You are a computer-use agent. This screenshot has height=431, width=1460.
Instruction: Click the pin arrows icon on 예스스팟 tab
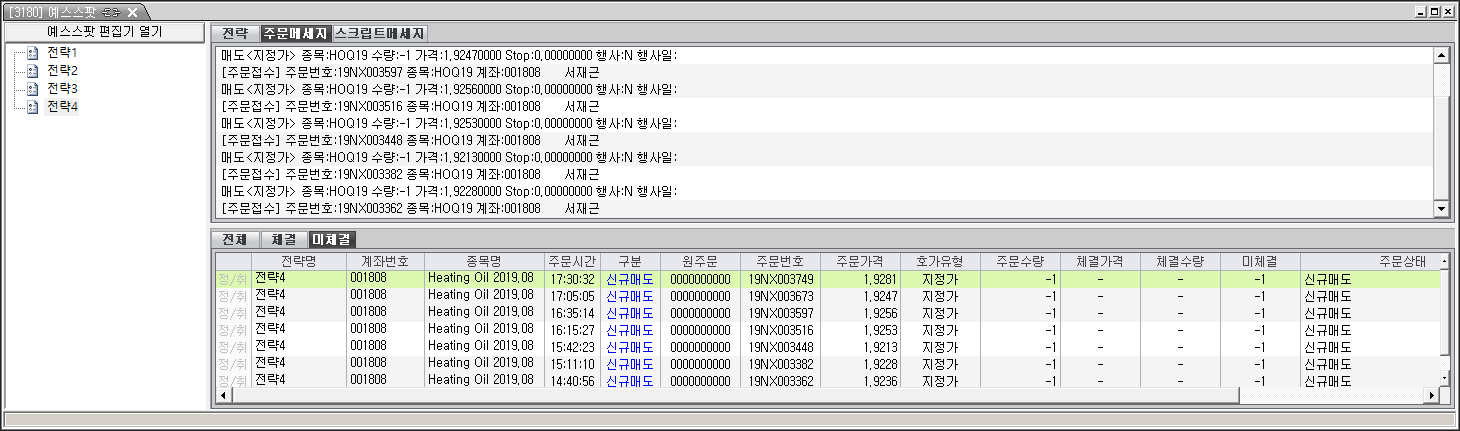[x=112, y=12]
